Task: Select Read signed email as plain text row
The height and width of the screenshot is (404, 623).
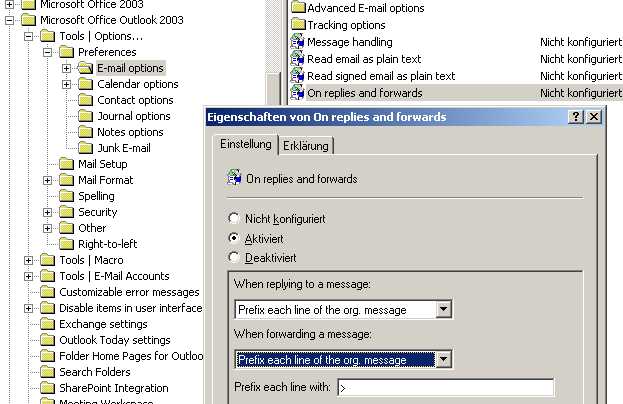Action: [x=456, y=76]
